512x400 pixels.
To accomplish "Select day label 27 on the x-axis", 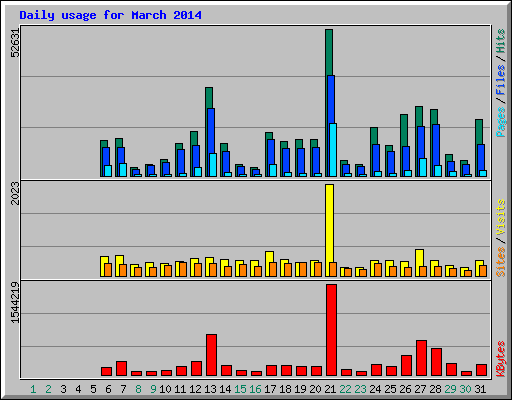I will [x=420, y=389].
